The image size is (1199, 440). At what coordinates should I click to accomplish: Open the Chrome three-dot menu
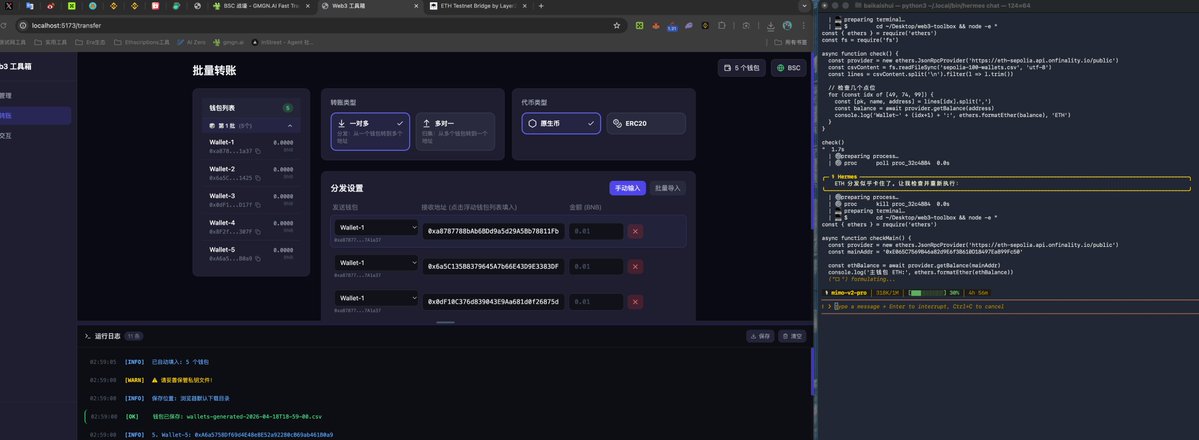coord(804,25)
